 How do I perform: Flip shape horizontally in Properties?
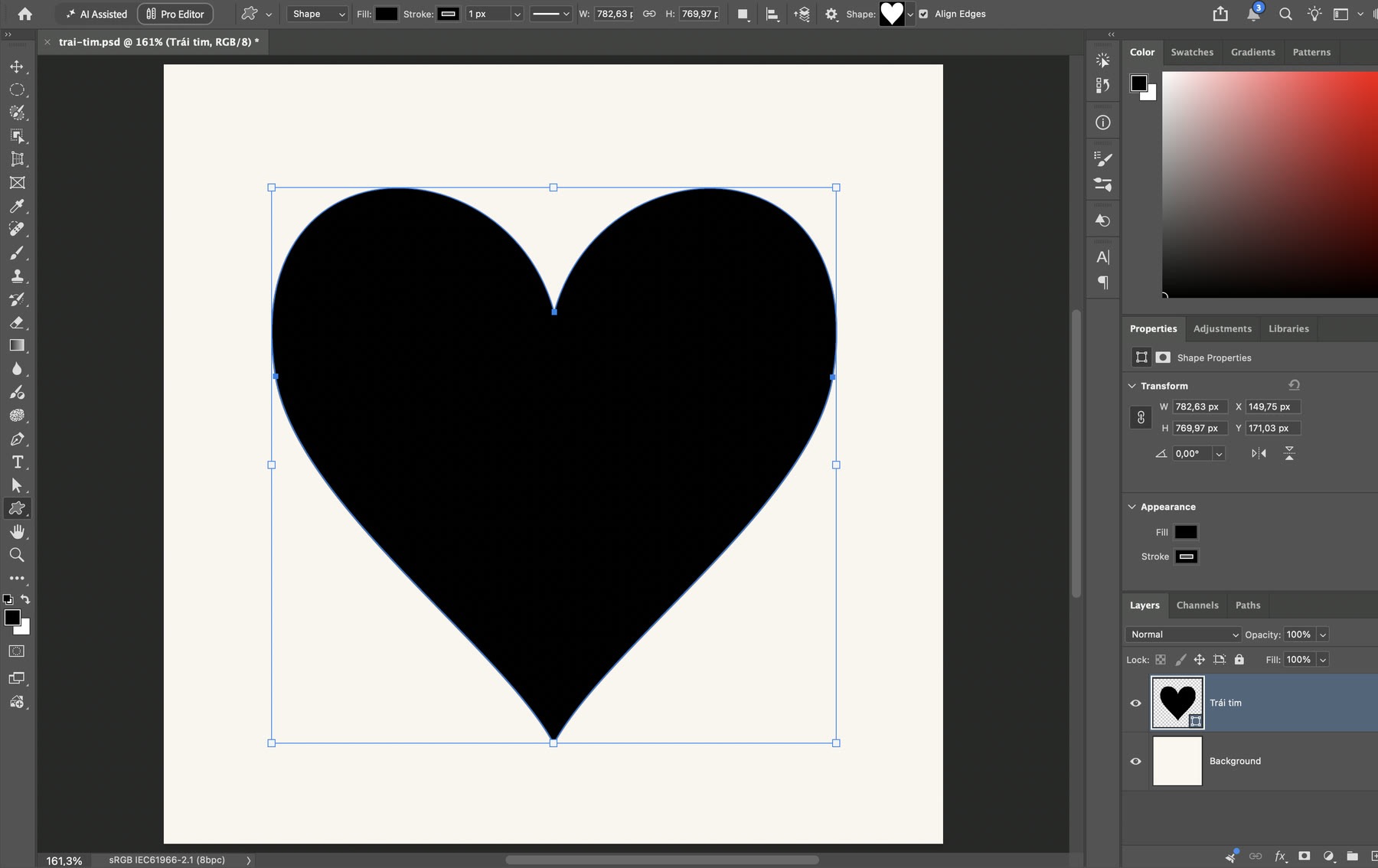point(1259,453)
